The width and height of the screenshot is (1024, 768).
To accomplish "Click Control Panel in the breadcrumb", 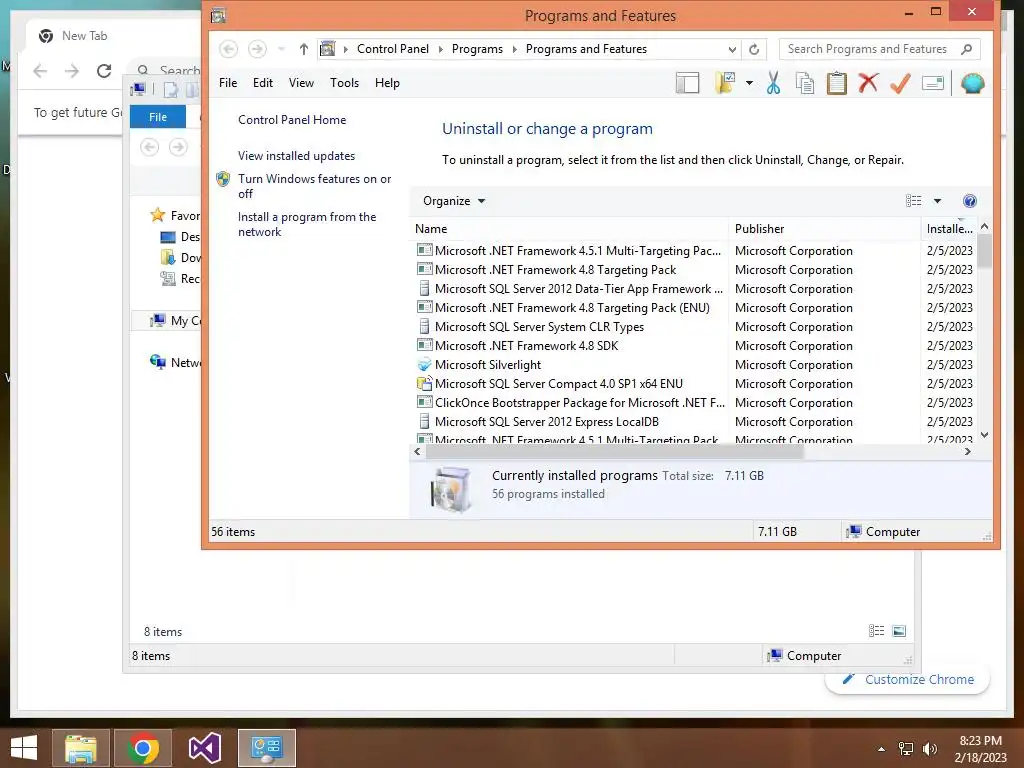I will coord(392,49).
